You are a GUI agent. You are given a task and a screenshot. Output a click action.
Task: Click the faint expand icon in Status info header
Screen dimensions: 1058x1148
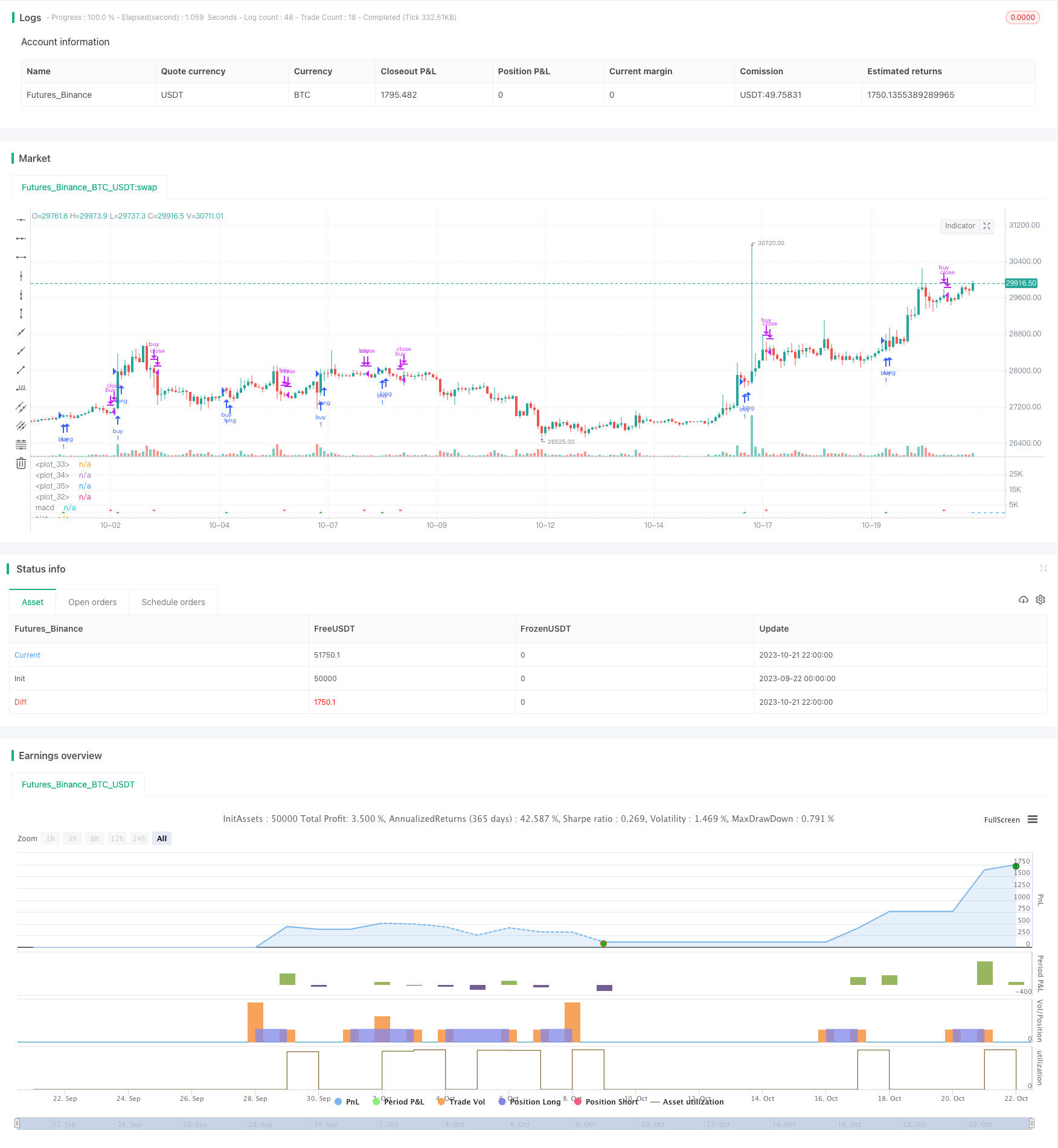1043,568
